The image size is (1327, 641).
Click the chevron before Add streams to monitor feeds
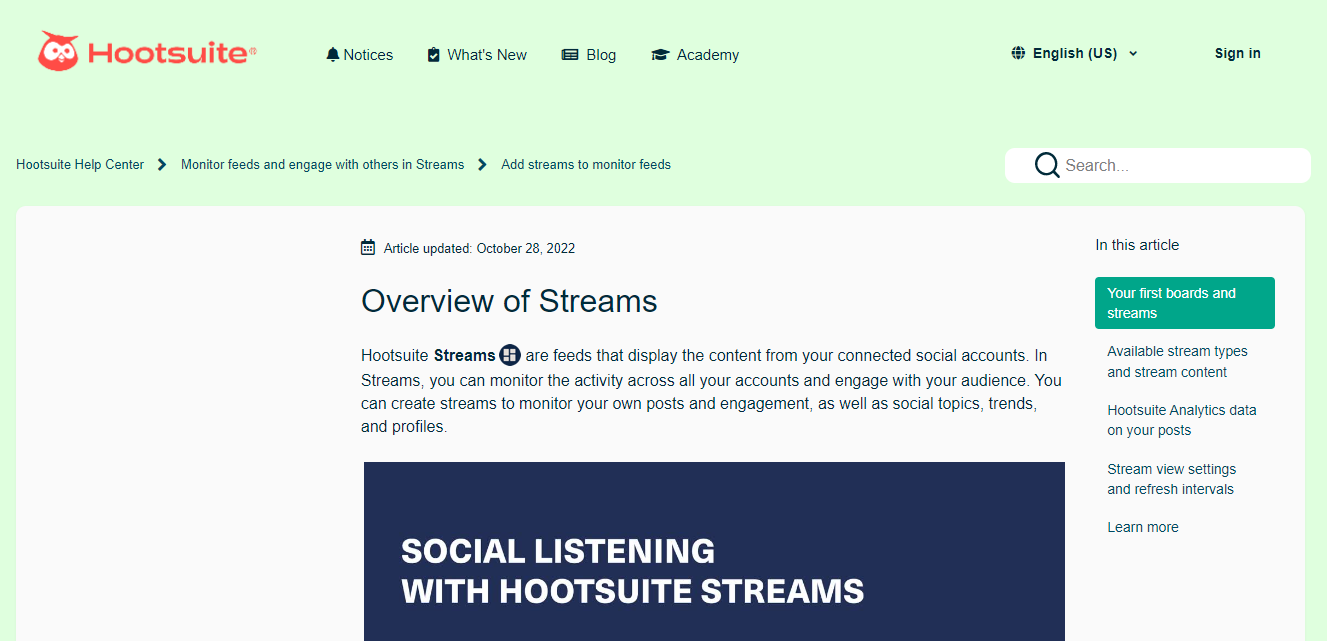tap(482, 165)
